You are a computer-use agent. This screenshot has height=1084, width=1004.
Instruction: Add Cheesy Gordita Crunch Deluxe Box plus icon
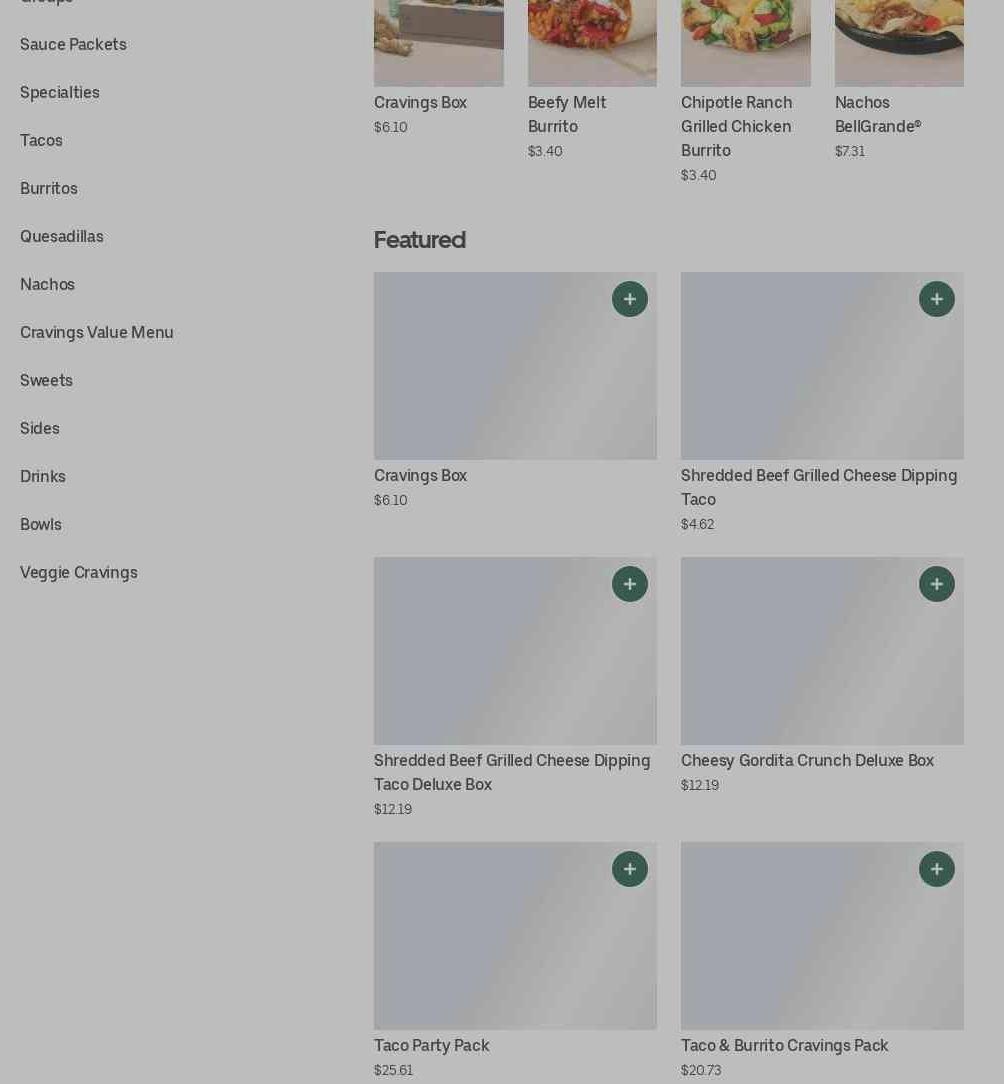coord(936,583)
